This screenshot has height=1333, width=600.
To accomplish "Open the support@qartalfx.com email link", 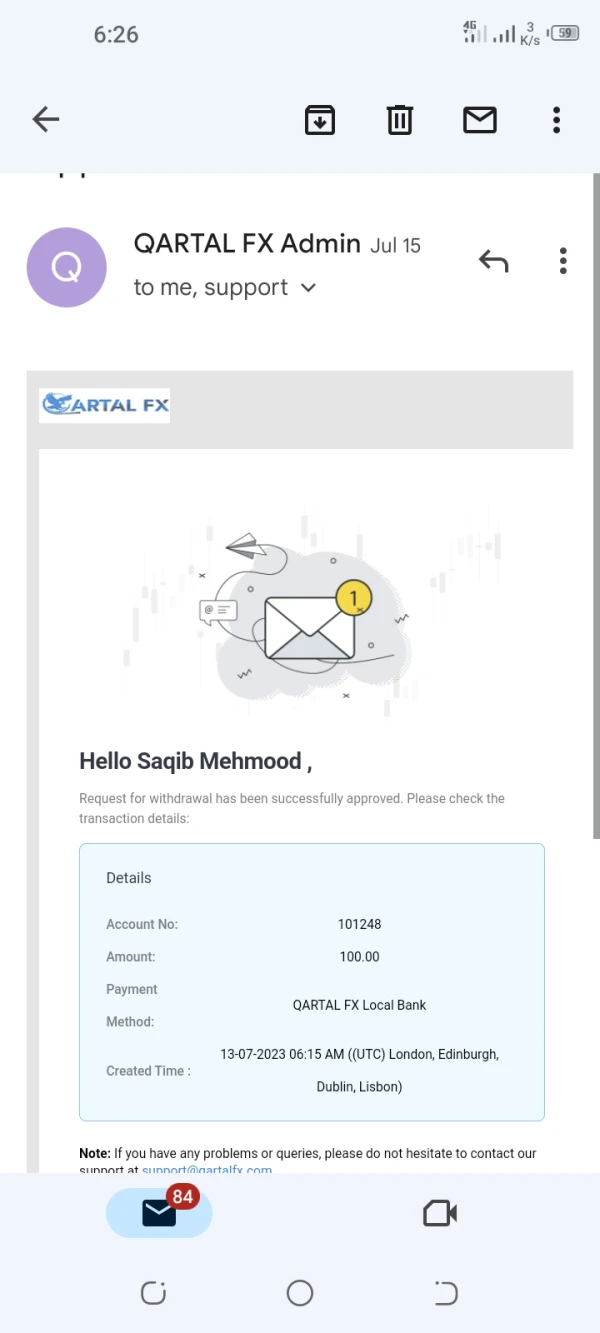I will (207, 1169).
